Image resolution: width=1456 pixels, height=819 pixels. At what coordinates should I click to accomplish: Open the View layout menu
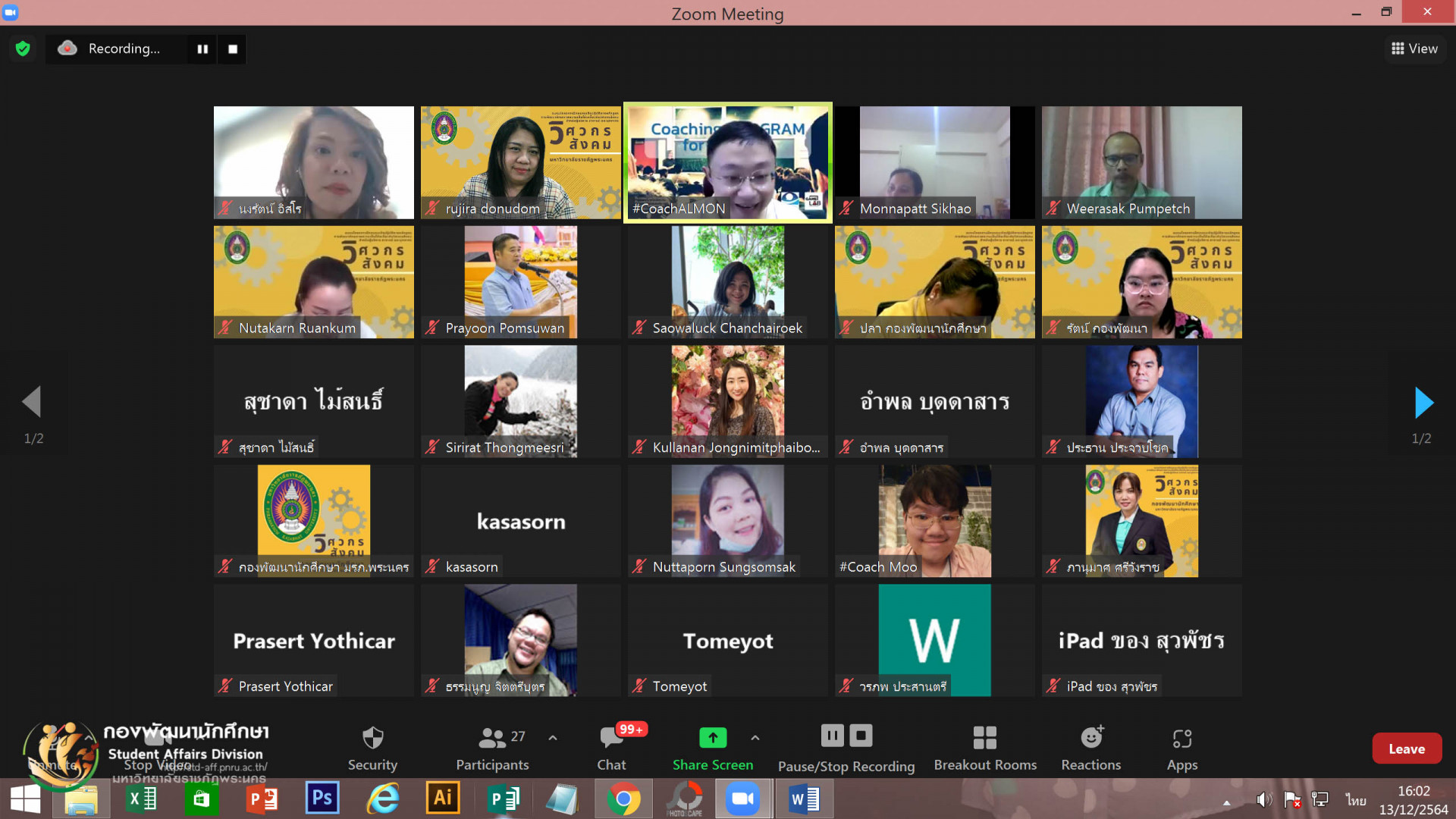click(1414, 49)
